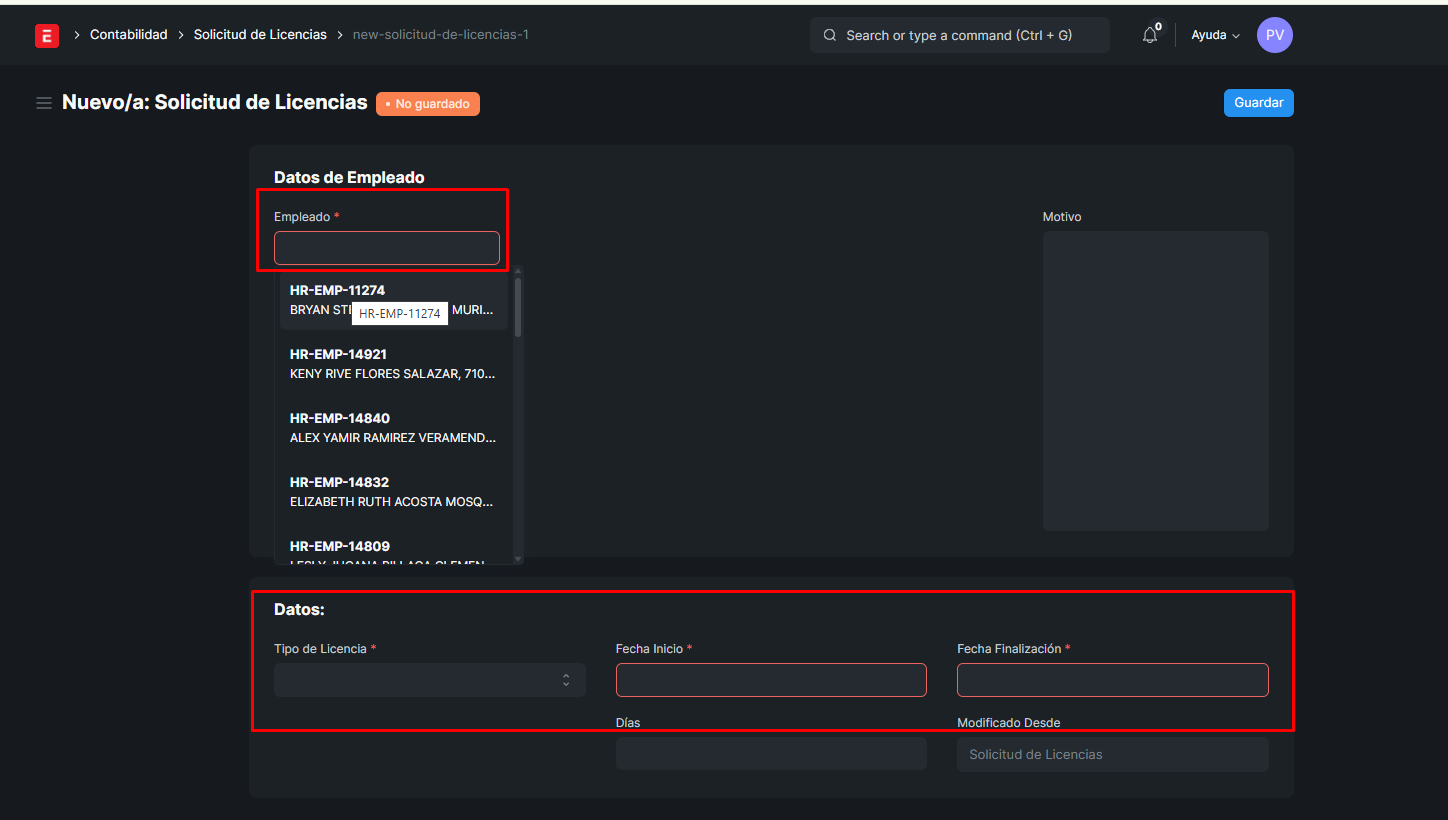The width and height of the screenshot is (1448, 820).
Task: Open notifications bell icon
Action: [x=1150, y=35]
